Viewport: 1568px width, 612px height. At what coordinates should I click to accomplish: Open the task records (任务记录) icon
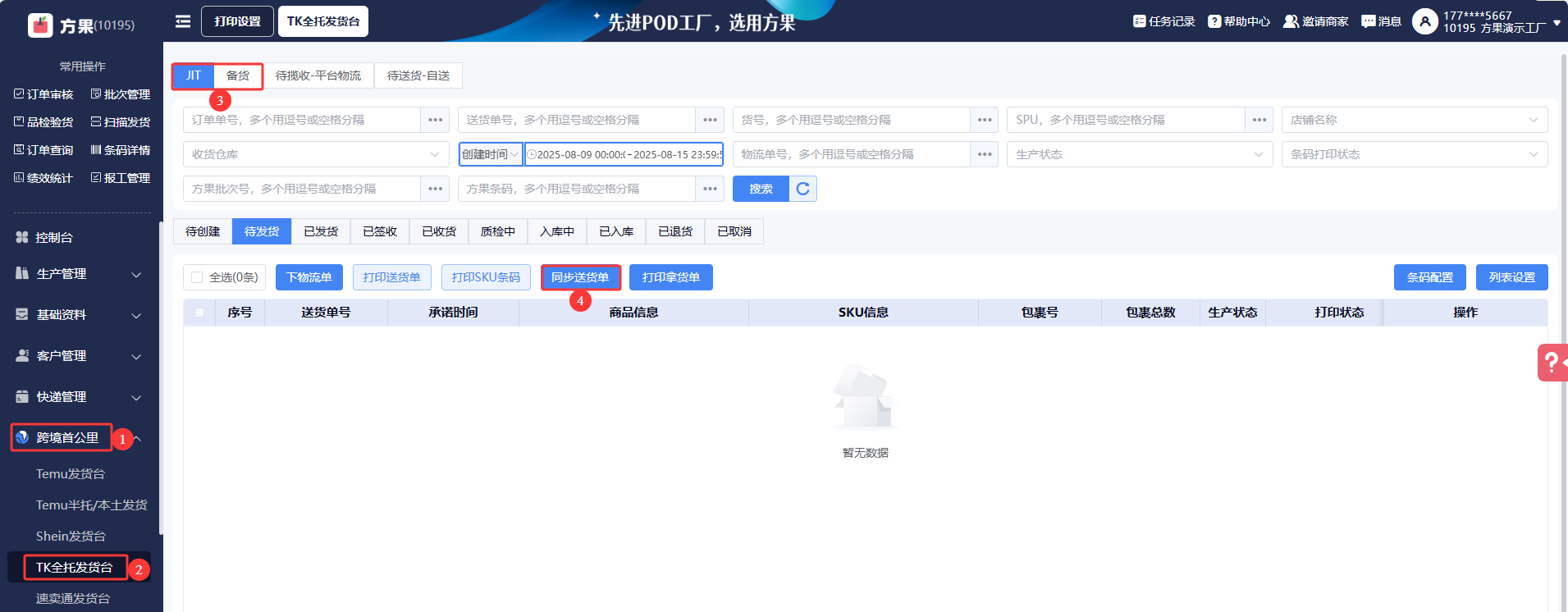click(x=1139, y=21)
